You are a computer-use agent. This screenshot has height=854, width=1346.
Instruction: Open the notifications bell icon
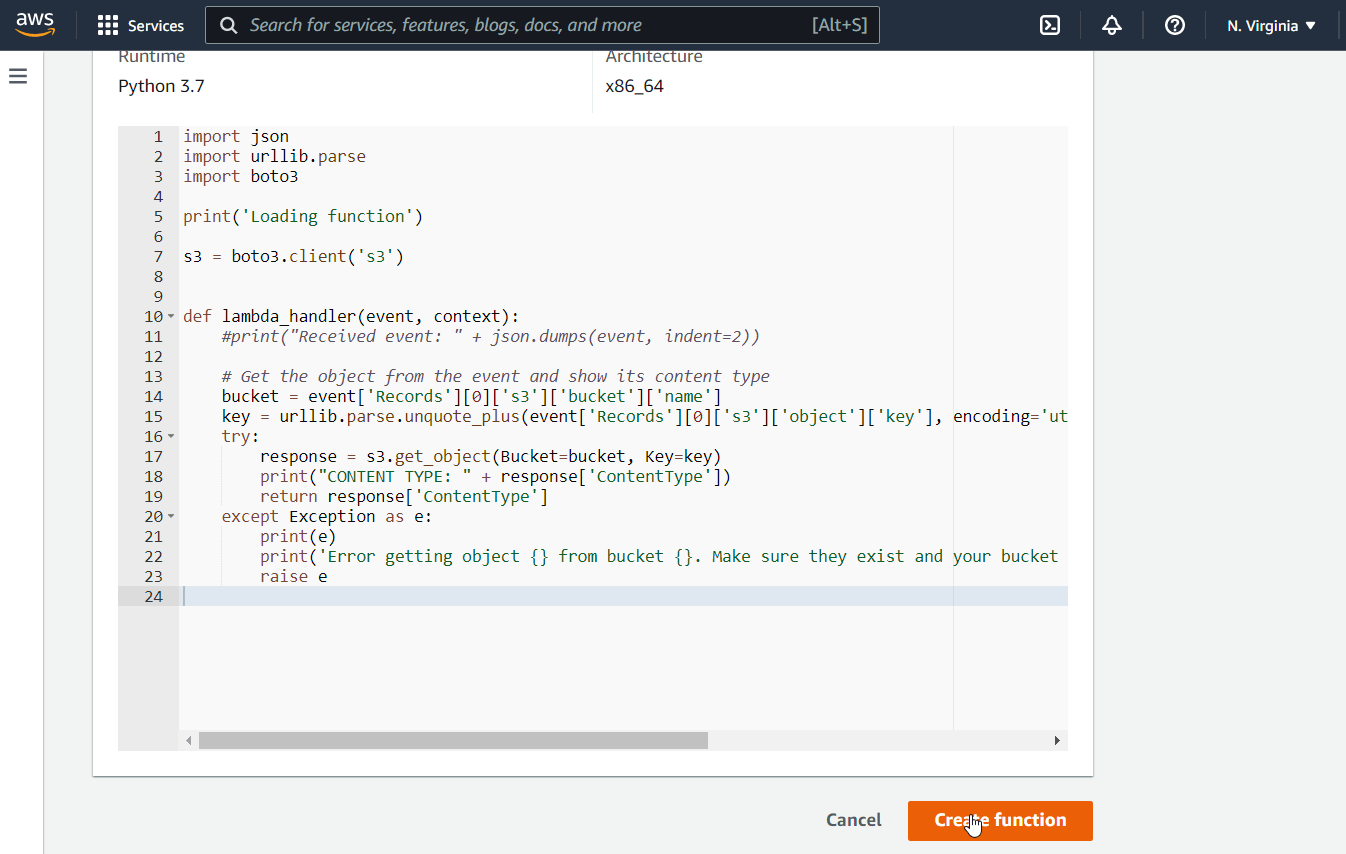coord(1111,25)
